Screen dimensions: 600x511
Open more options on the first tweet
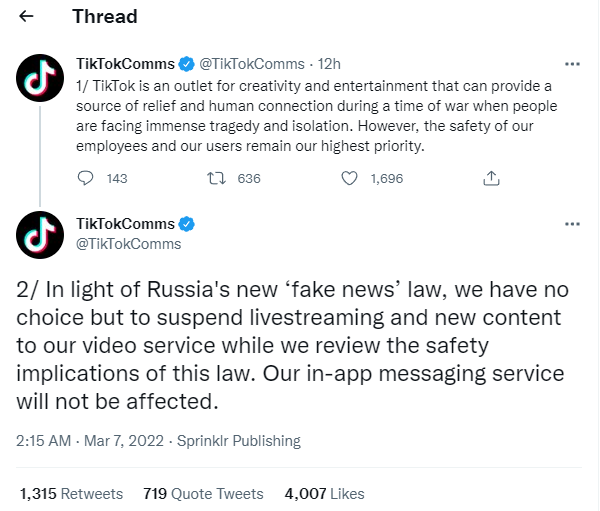(x=572, y=65)
